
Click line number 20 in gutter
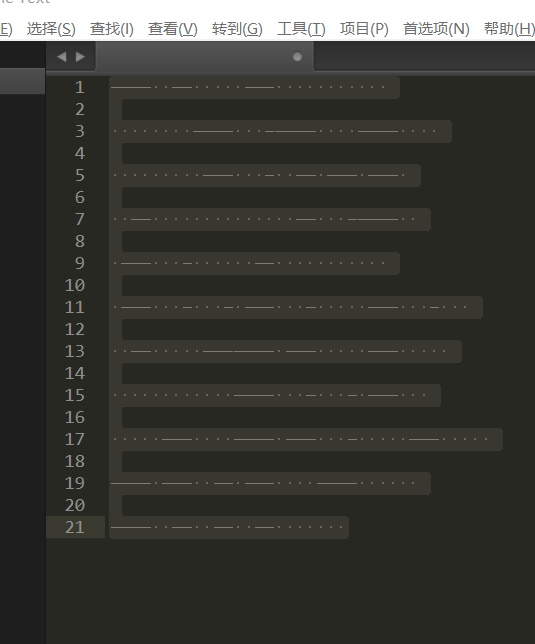point(75,505)
